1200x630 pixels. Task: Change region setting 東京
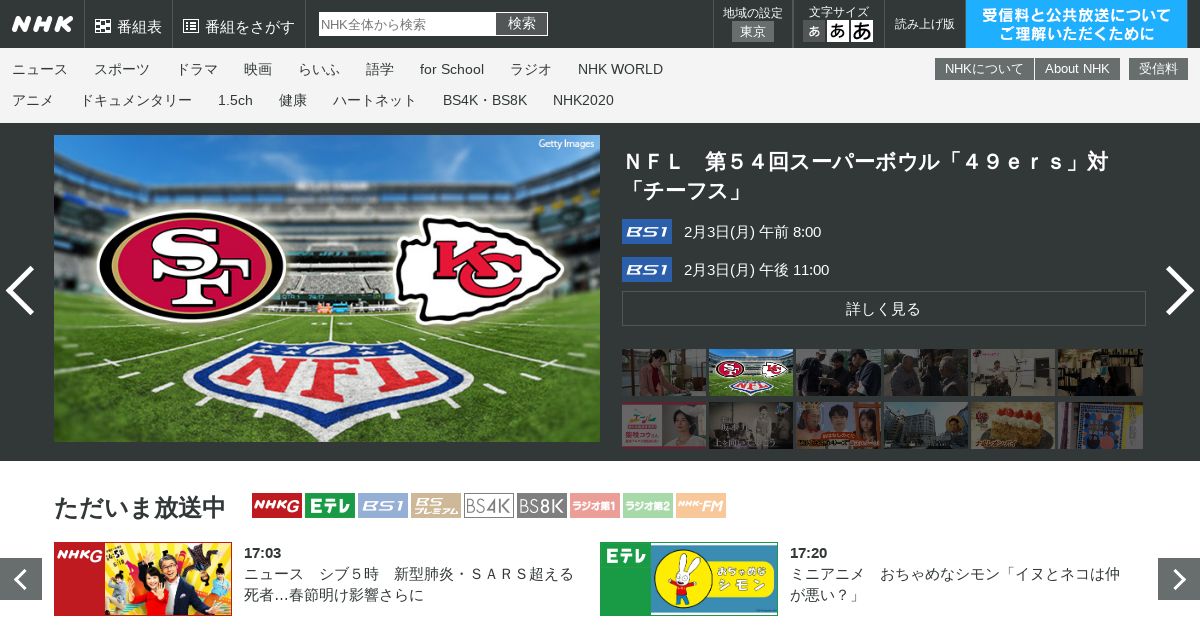(753, 32)
